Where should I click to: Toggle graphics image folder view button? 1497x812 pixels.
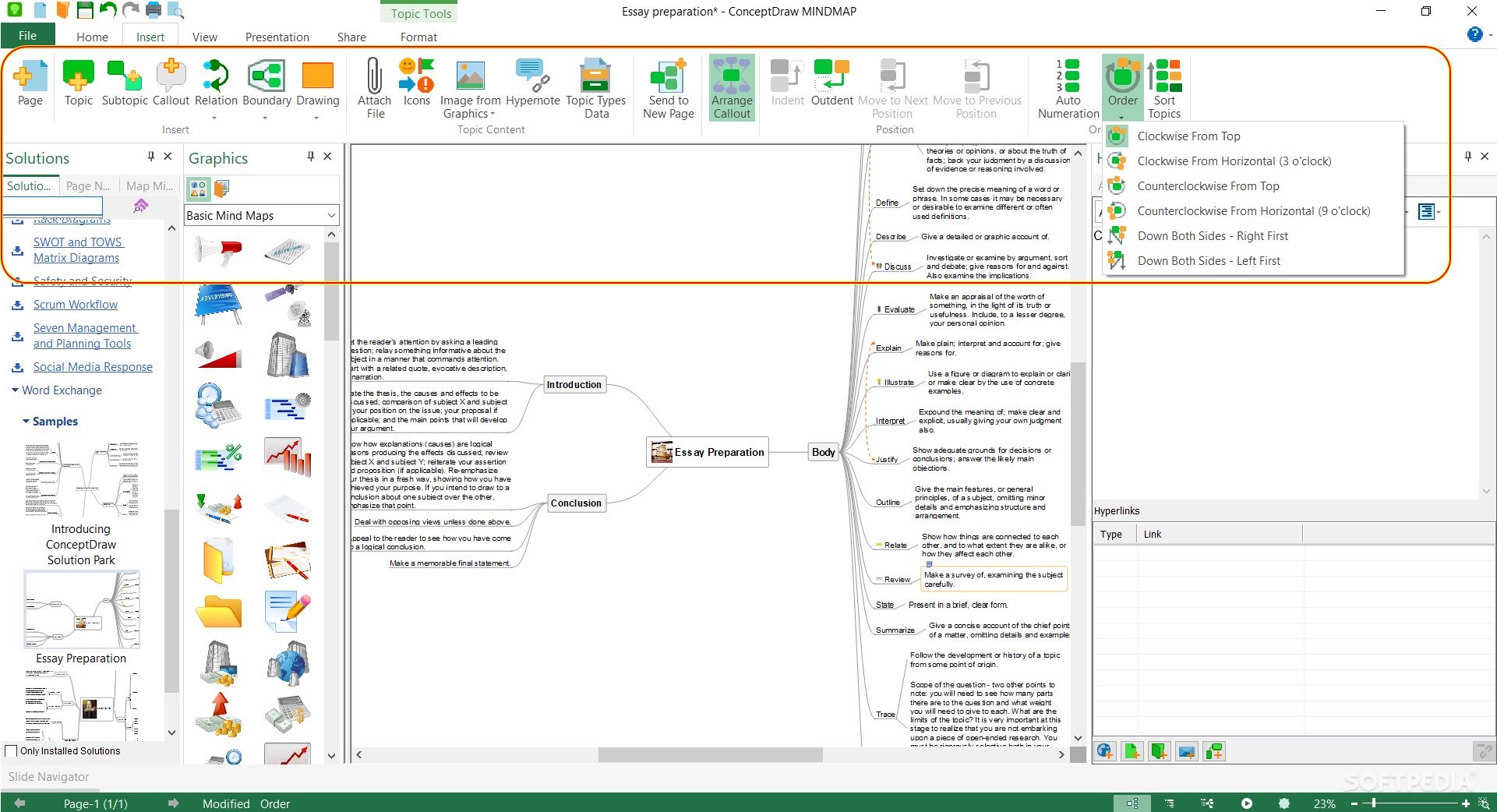pos(221,189)
